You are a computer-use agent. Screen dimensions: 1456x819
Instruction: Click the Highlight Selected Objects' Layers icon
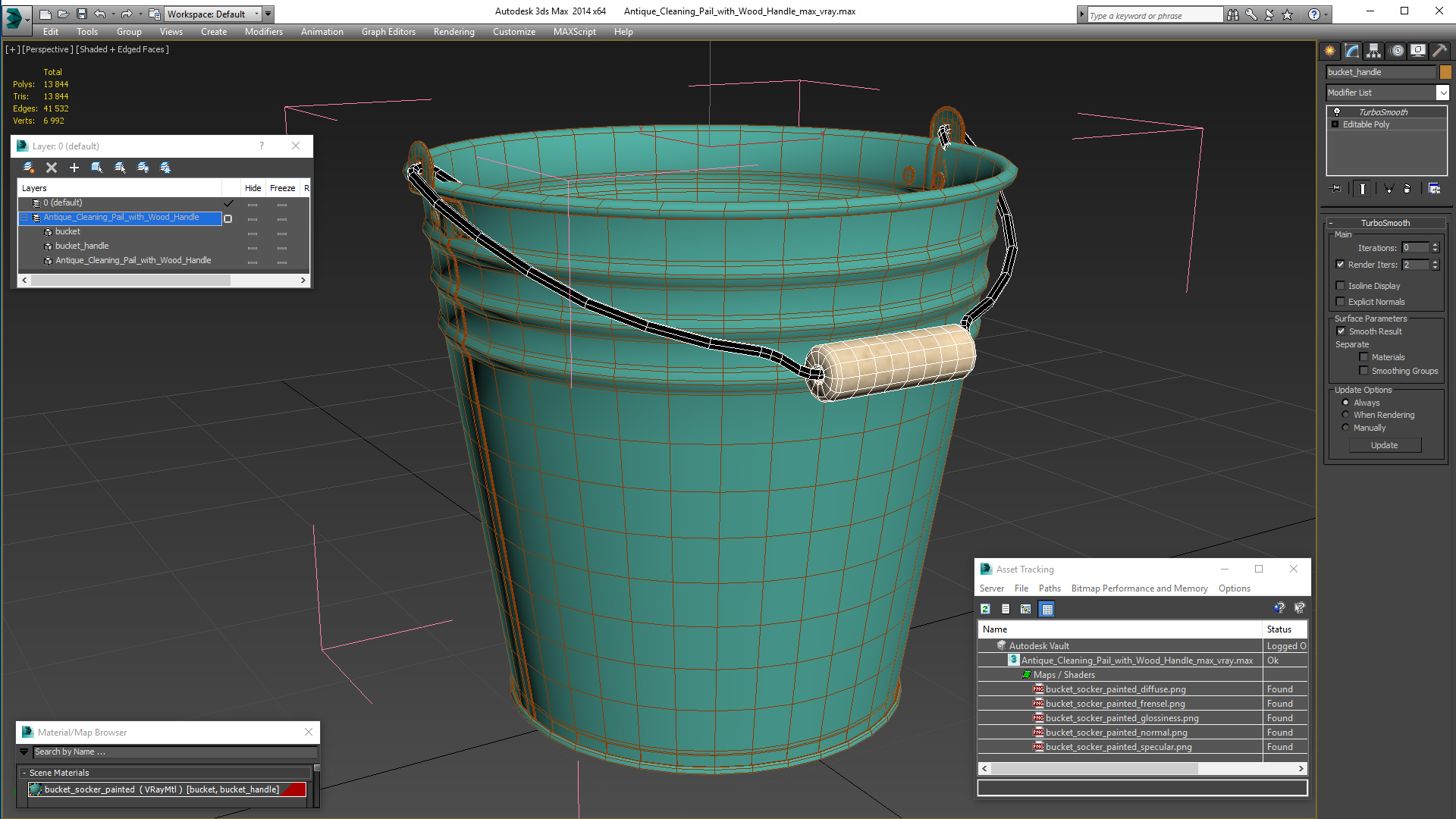120,168
